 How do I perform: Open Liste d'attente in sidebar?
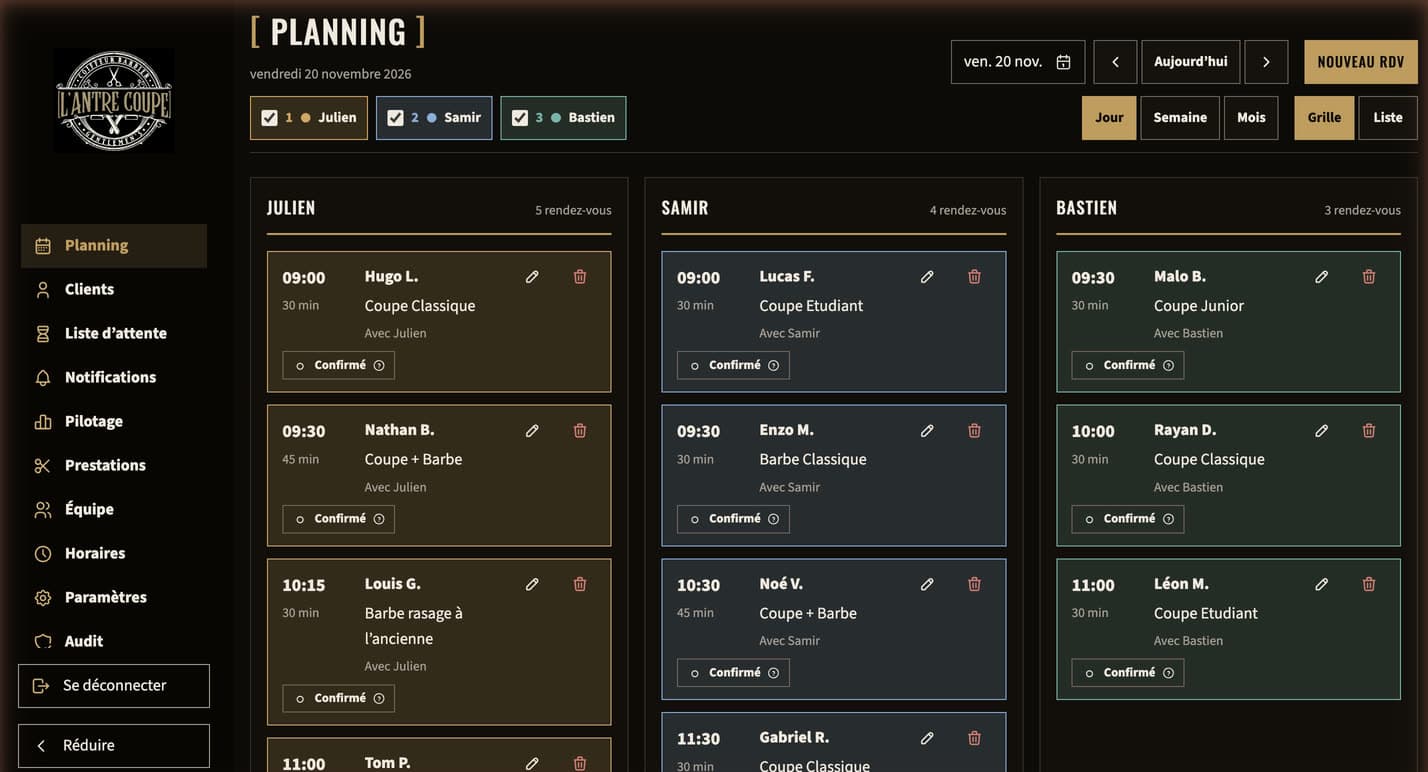point(114,333)
